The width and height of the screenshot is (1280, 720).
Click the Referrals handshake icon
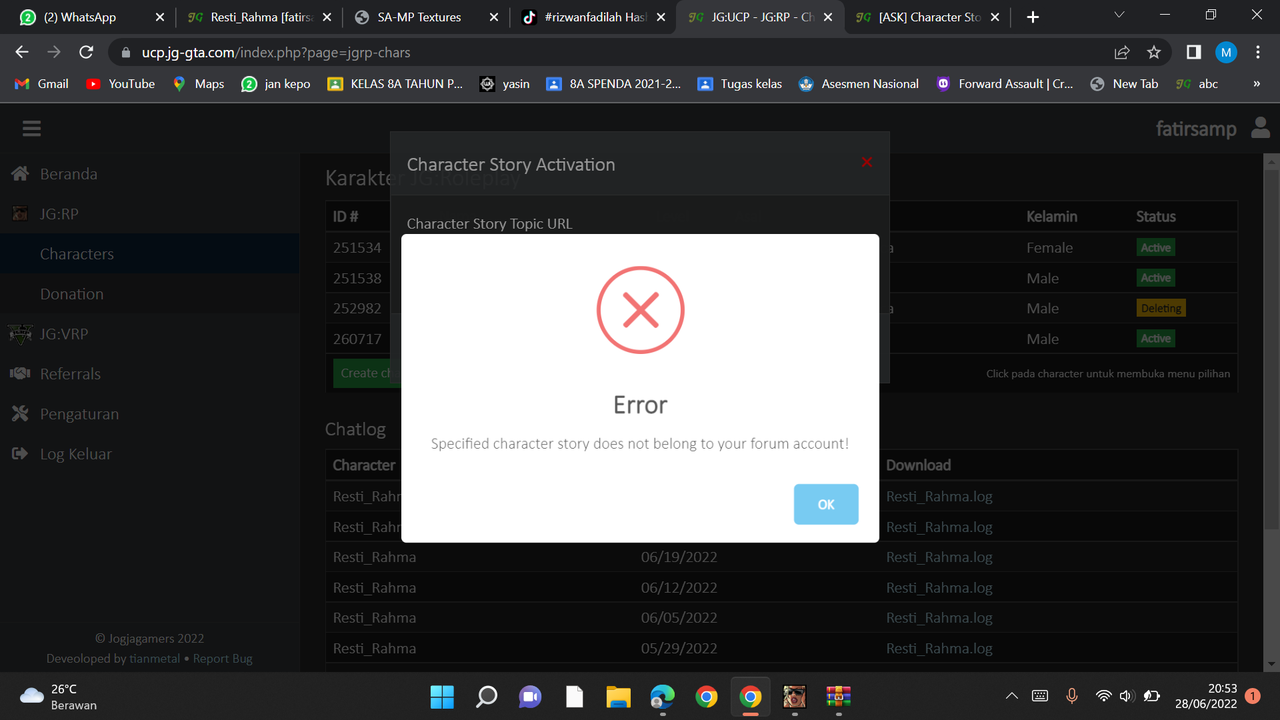(20, 374)
